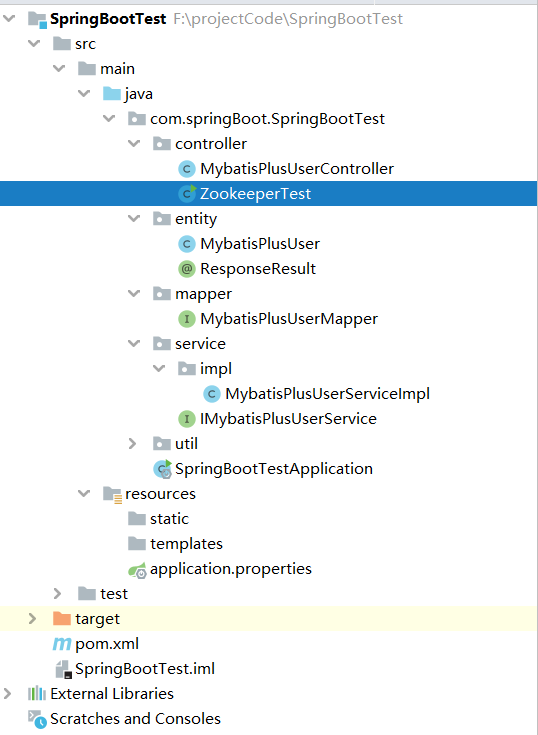Viewport: 538px width, 735px height.
Task: Select IMybatisPlusUserService interface
Action: point(288,419)
